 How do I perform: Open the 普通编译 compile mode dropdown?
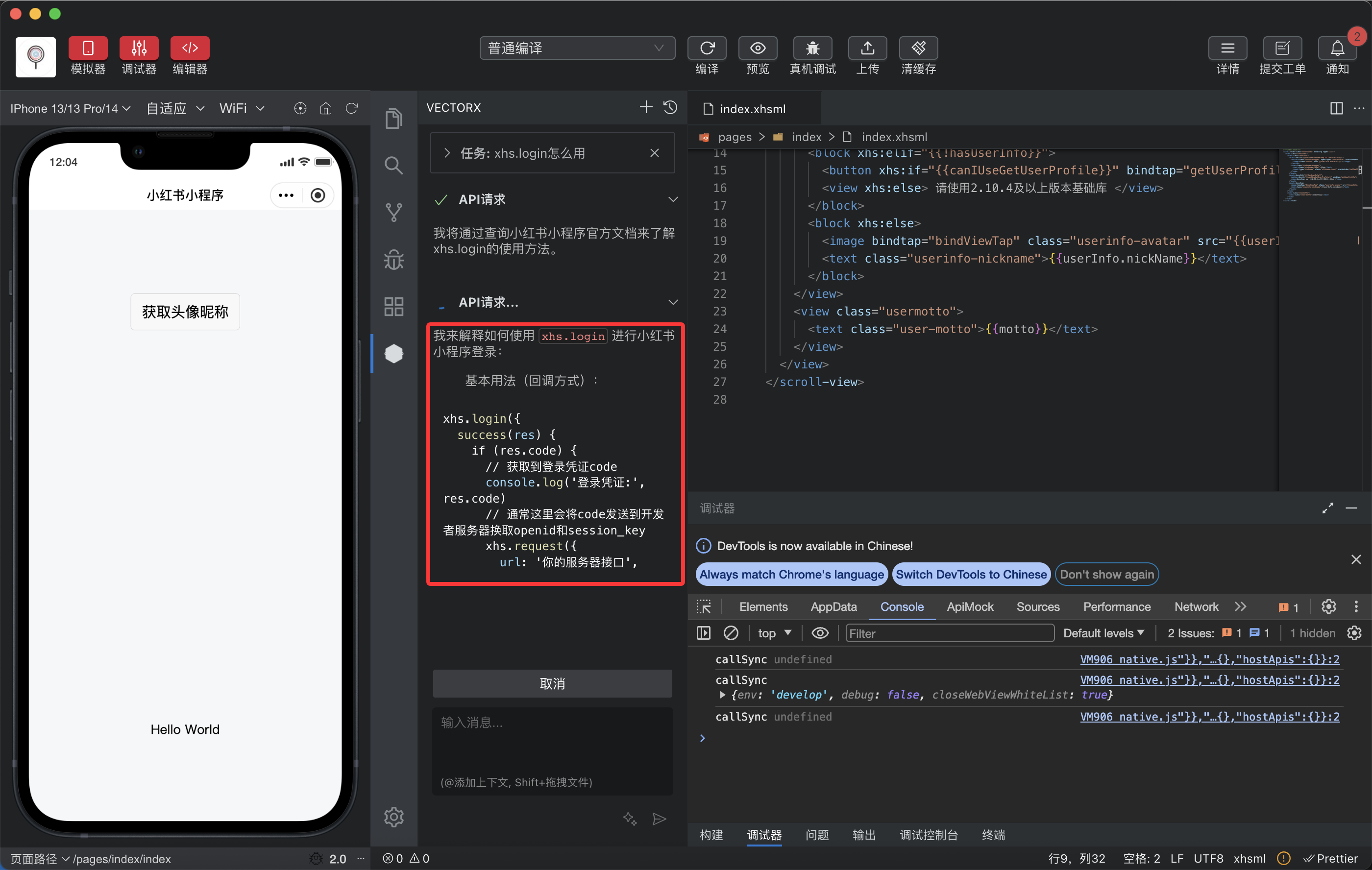(x=577, y=48)
